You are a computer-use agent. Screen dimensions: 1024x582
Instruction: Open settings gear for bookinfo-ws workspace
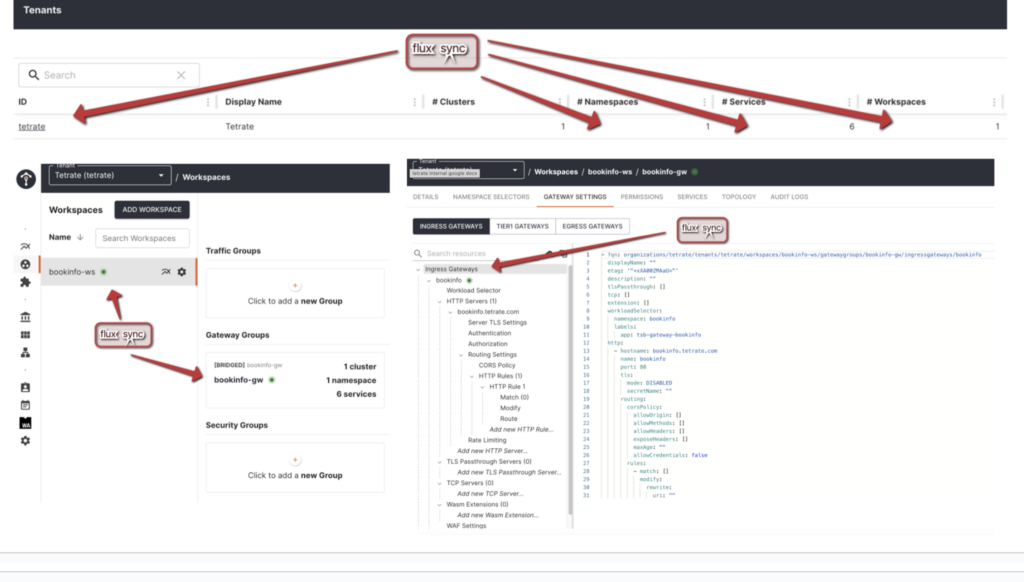click(x=181, y=272)
